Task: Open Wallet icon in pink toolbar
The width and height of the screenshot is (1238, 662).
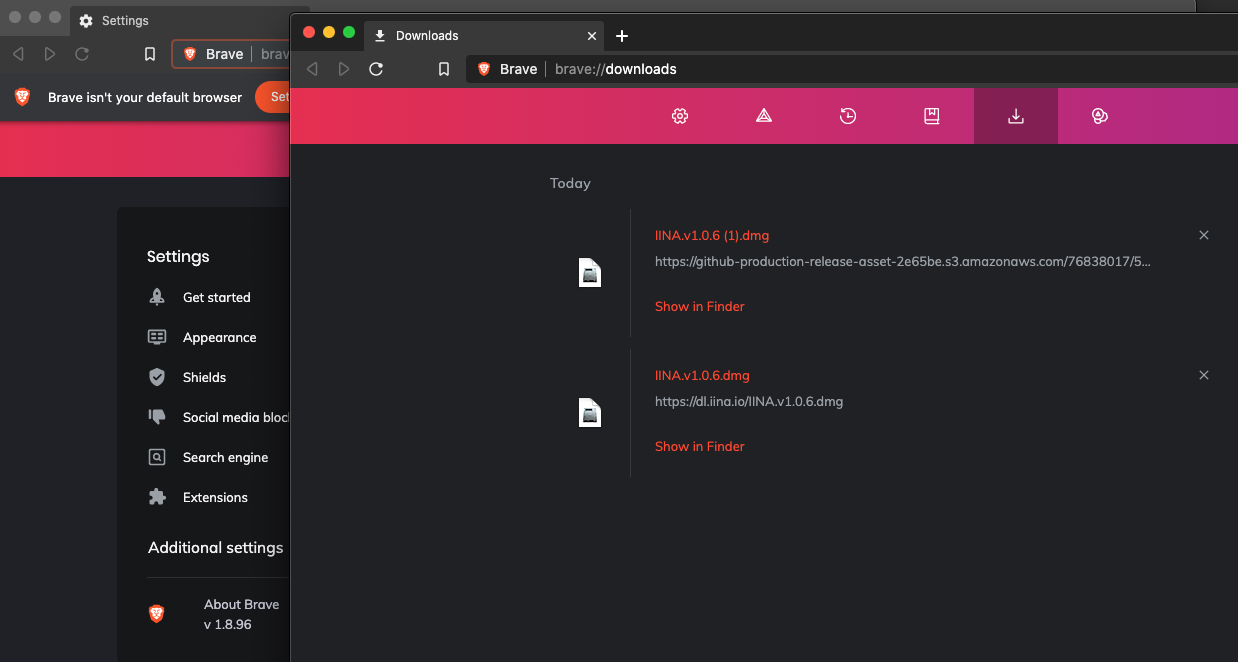Action: click(x=1100, y=116)
